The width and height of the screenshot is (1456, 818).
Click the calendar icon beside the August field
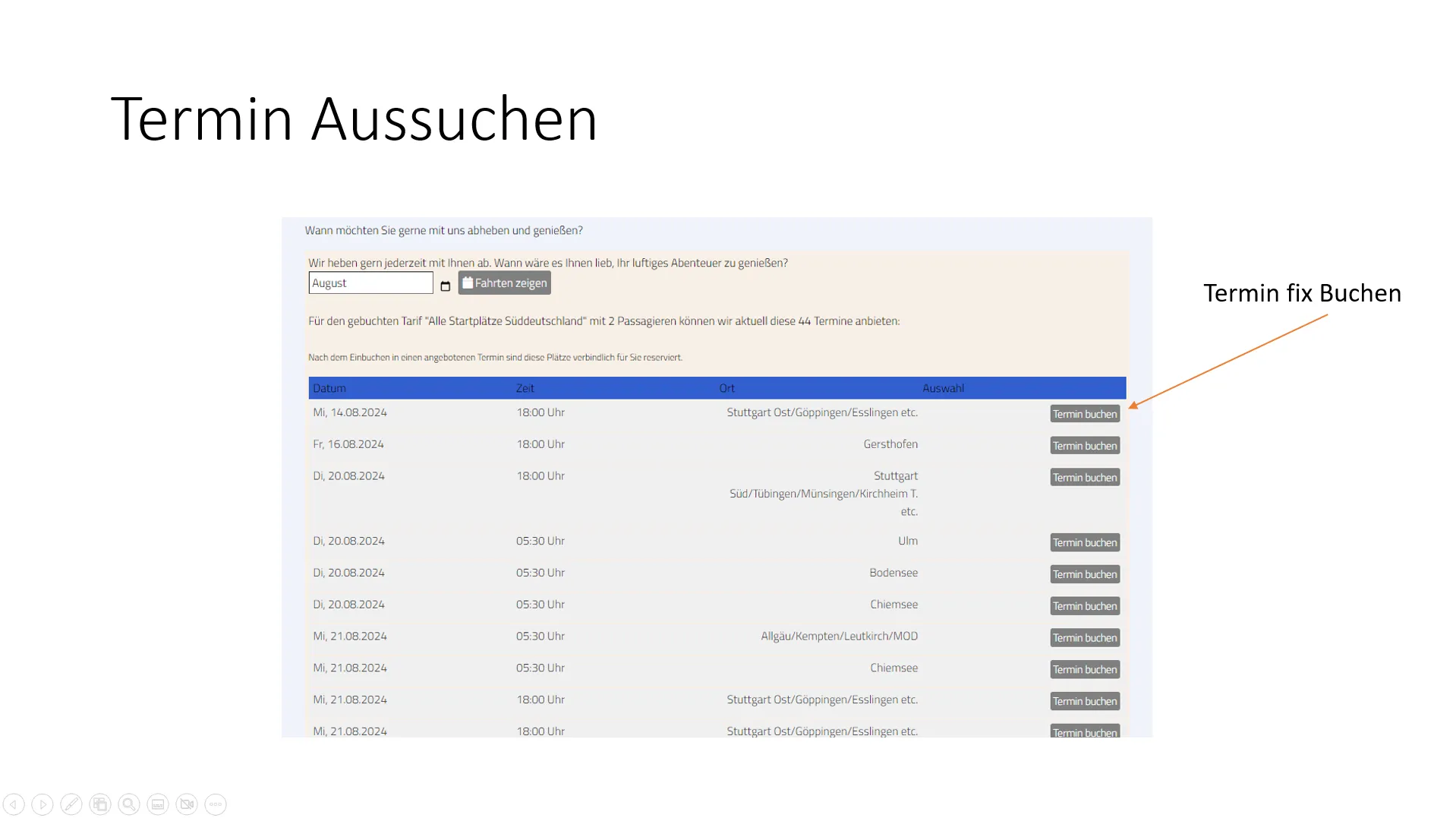(x=446, y=286)
